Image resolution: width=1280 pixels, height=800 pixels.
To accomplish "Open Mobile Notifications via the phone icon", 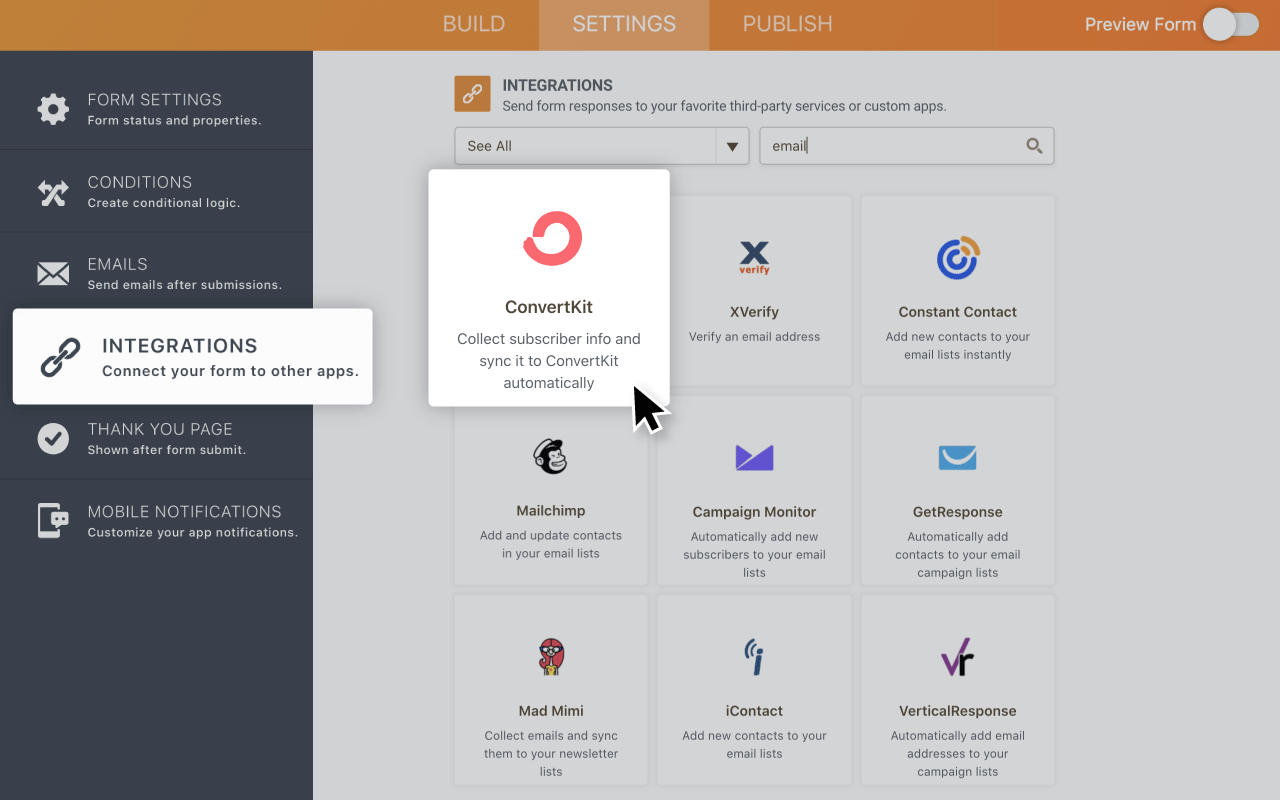I will 53,521.
